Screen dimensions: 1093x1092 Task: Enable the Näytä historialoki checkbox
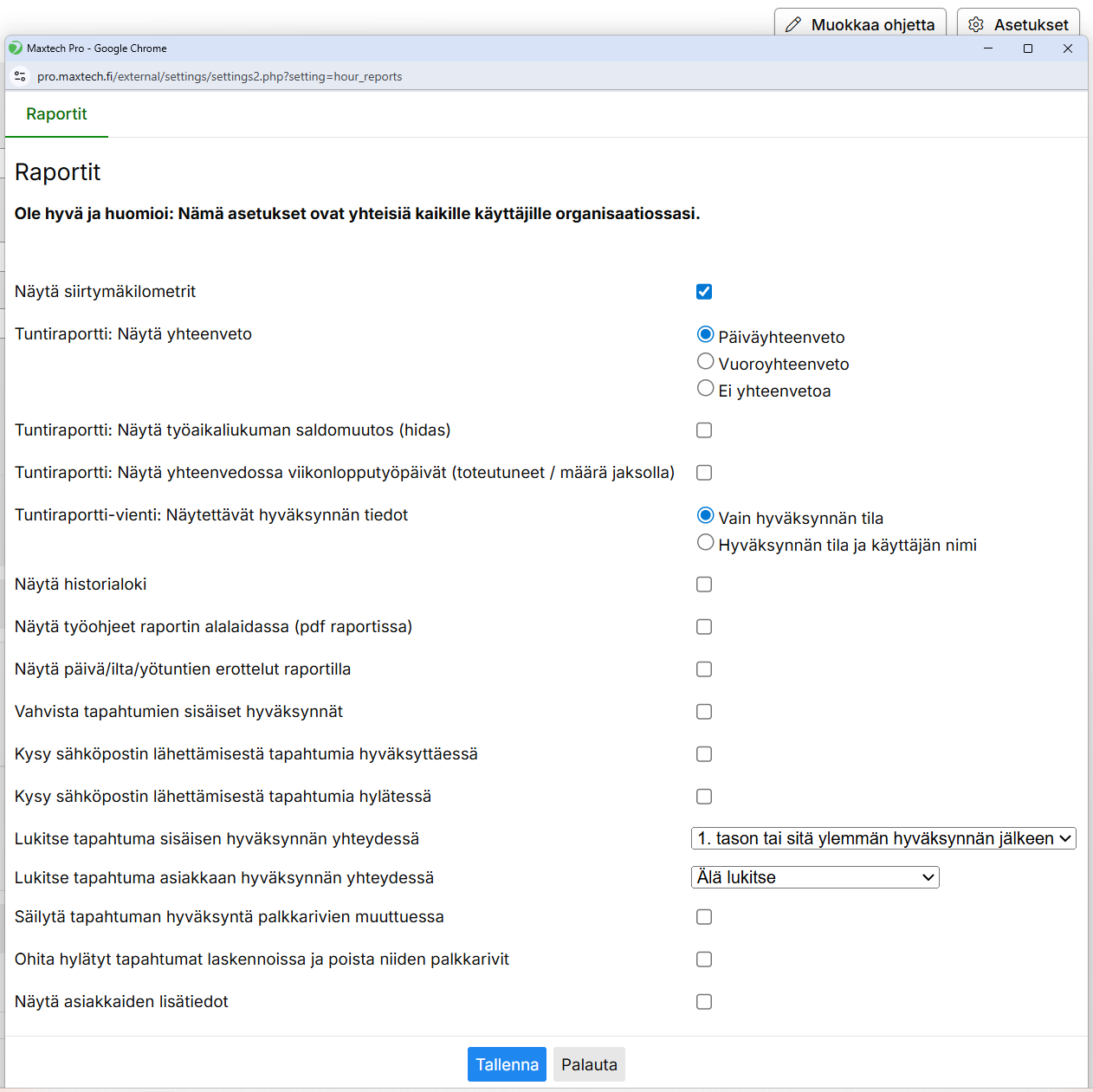[704, 585]
